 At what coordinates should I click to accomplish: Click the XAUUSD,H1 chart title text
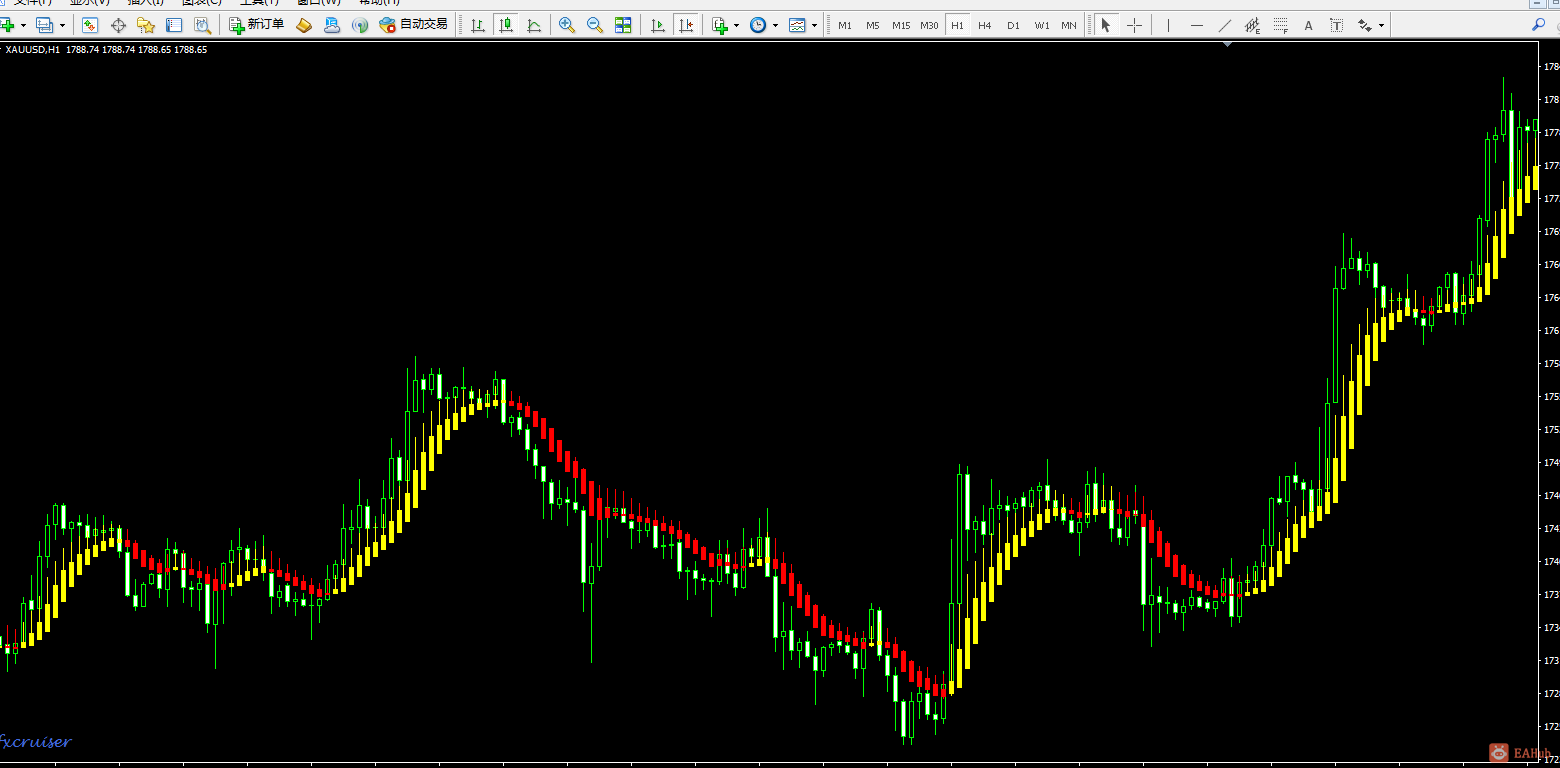pyautogui.click(x=32, y=49)
